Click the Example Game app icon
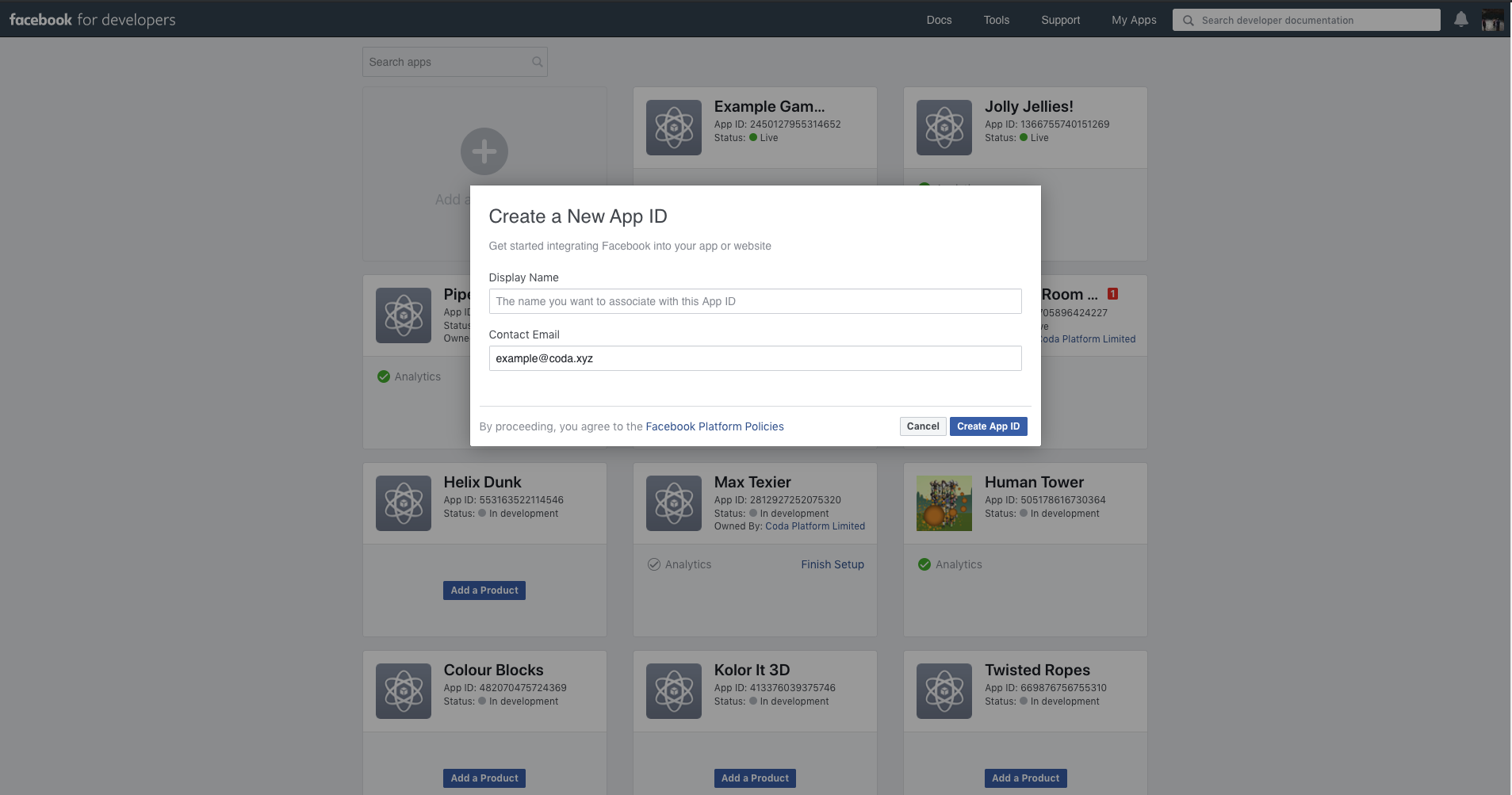The image size is (1512, 795). [673, 128]
